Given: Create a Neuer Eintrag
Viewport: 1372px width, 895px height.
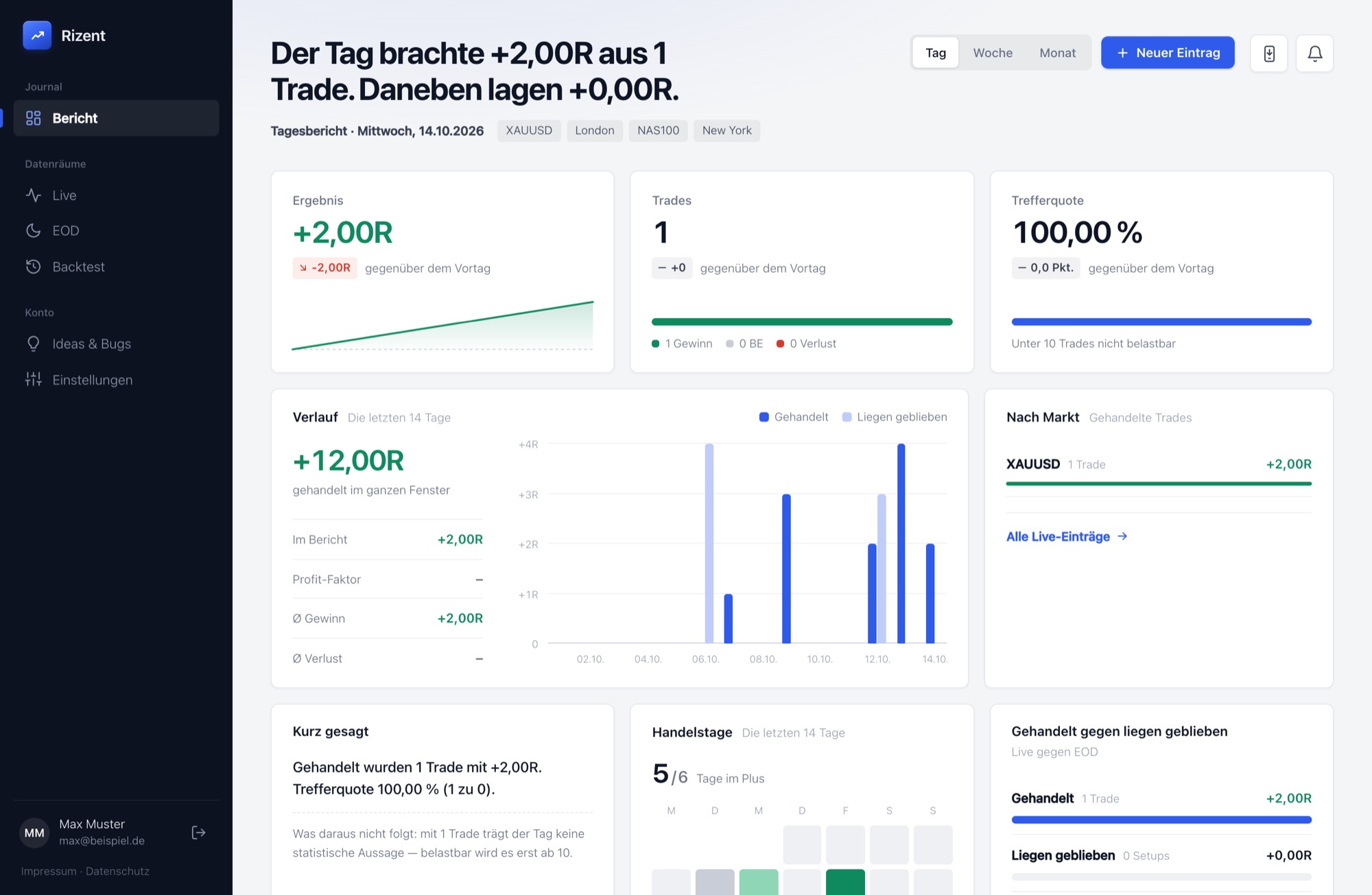Looking at the screenshot, I should click(x=1168, y=53).
